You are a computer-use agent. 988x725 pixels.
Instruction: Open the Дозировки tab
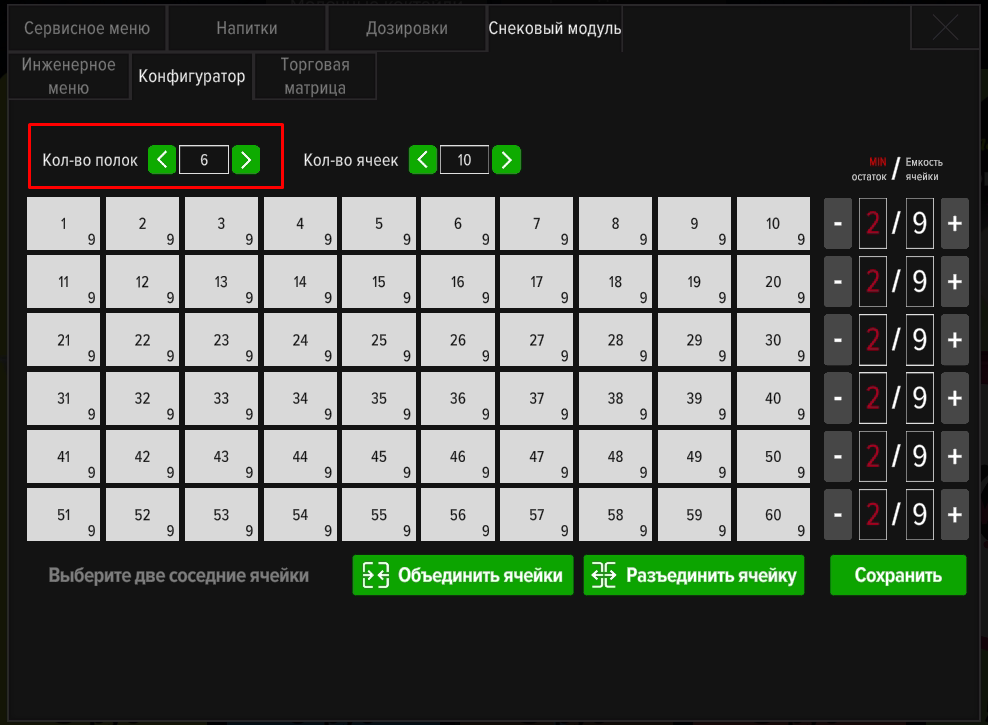click(x=407, y=28)
